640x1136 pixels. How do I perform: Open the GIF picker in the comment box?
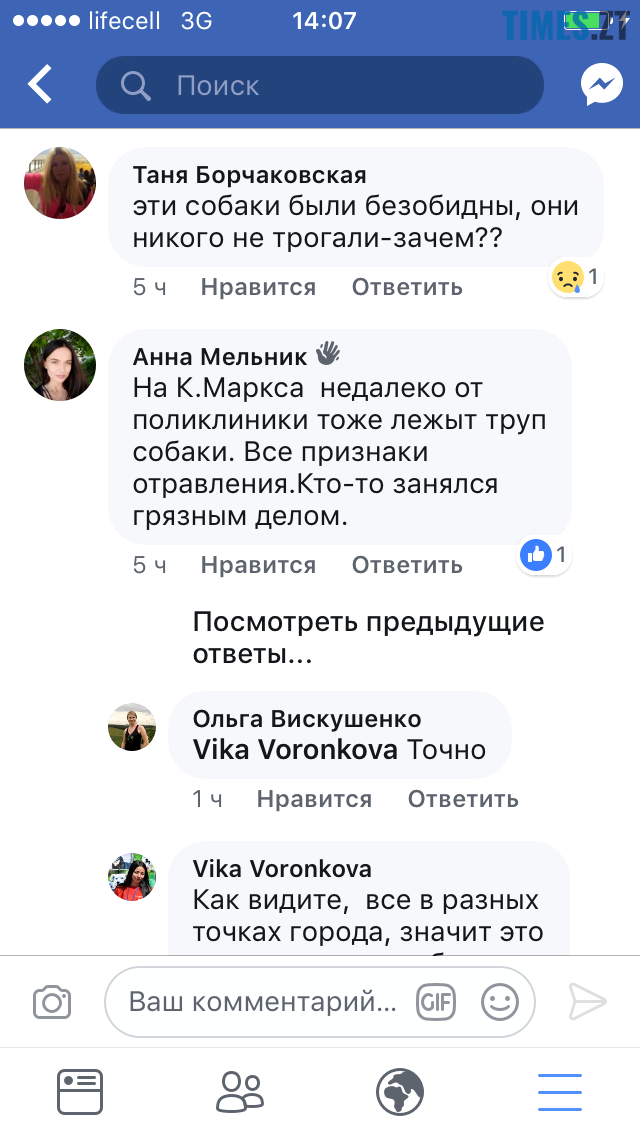436,1001
